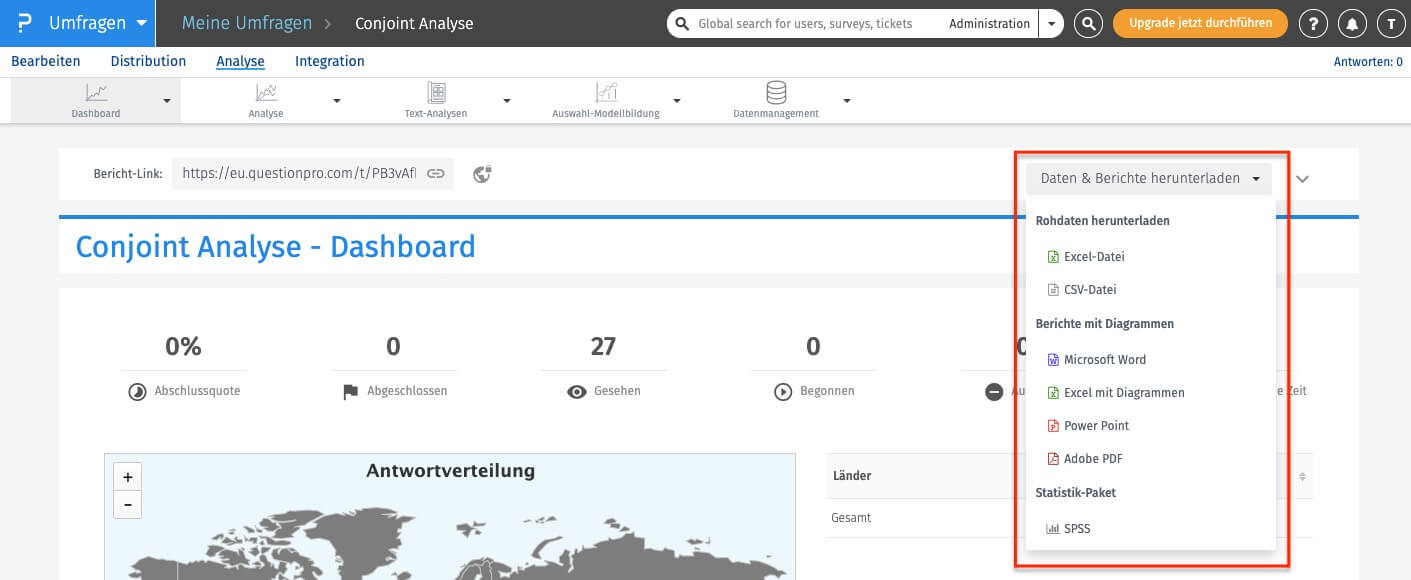The width and height of the screenshot is (1411, 580).
Task: Zoom in on the Antwortverteilung map
Action: [128, 477]
